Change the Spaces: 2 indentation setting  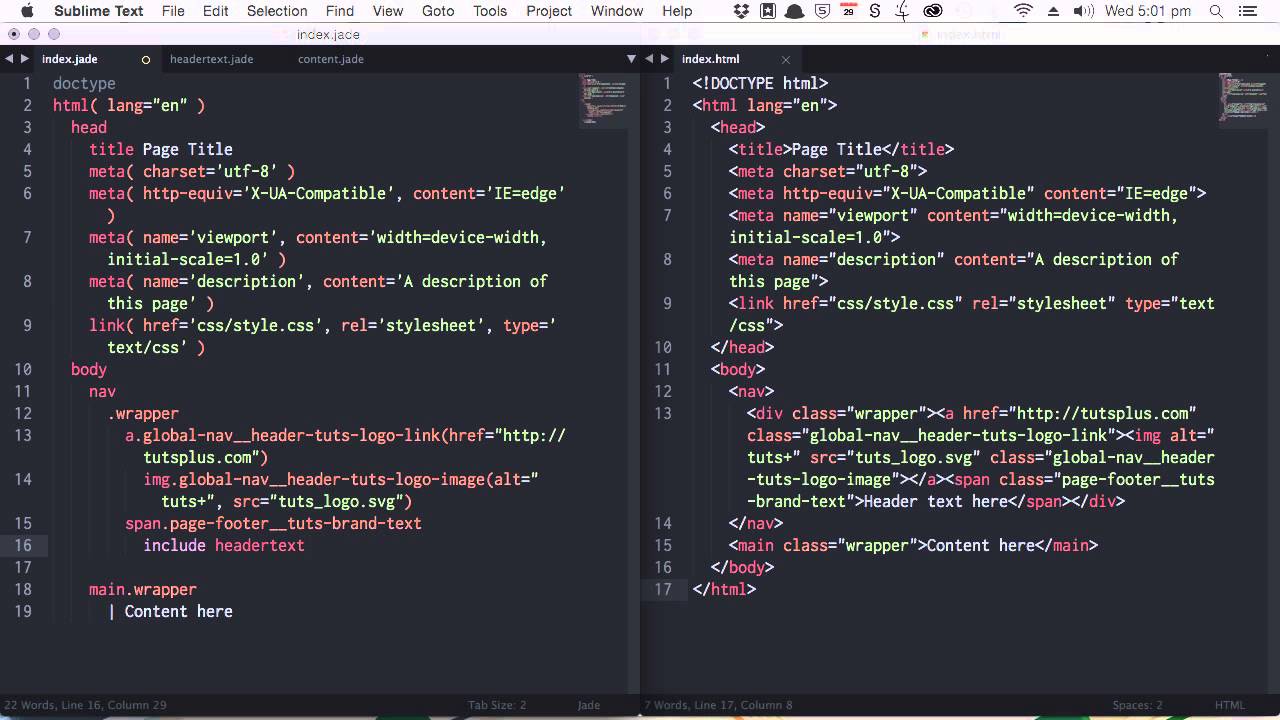[x=1138, y=705]
